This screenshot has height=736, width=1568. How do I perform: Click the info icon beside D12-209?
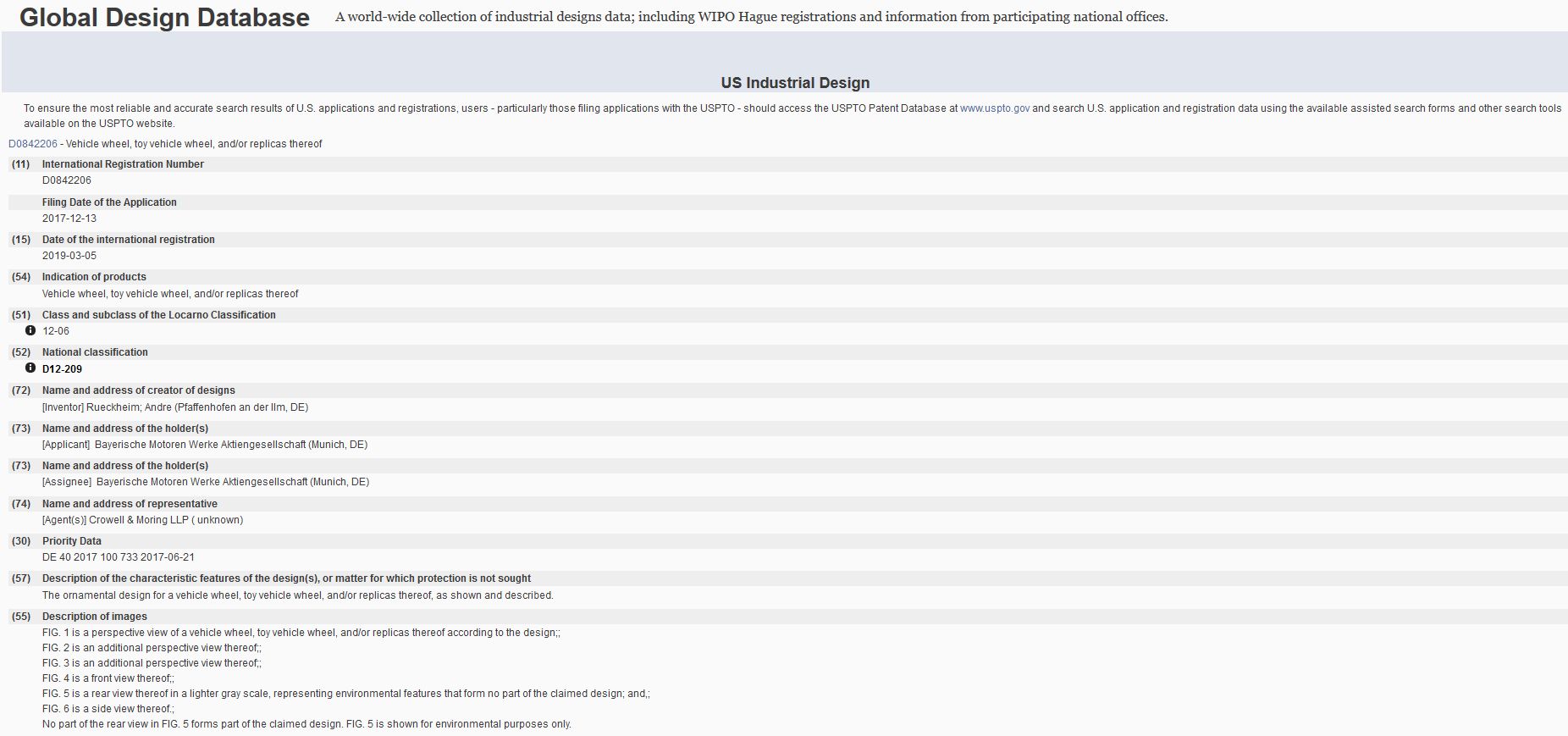(x=30, y=368)
